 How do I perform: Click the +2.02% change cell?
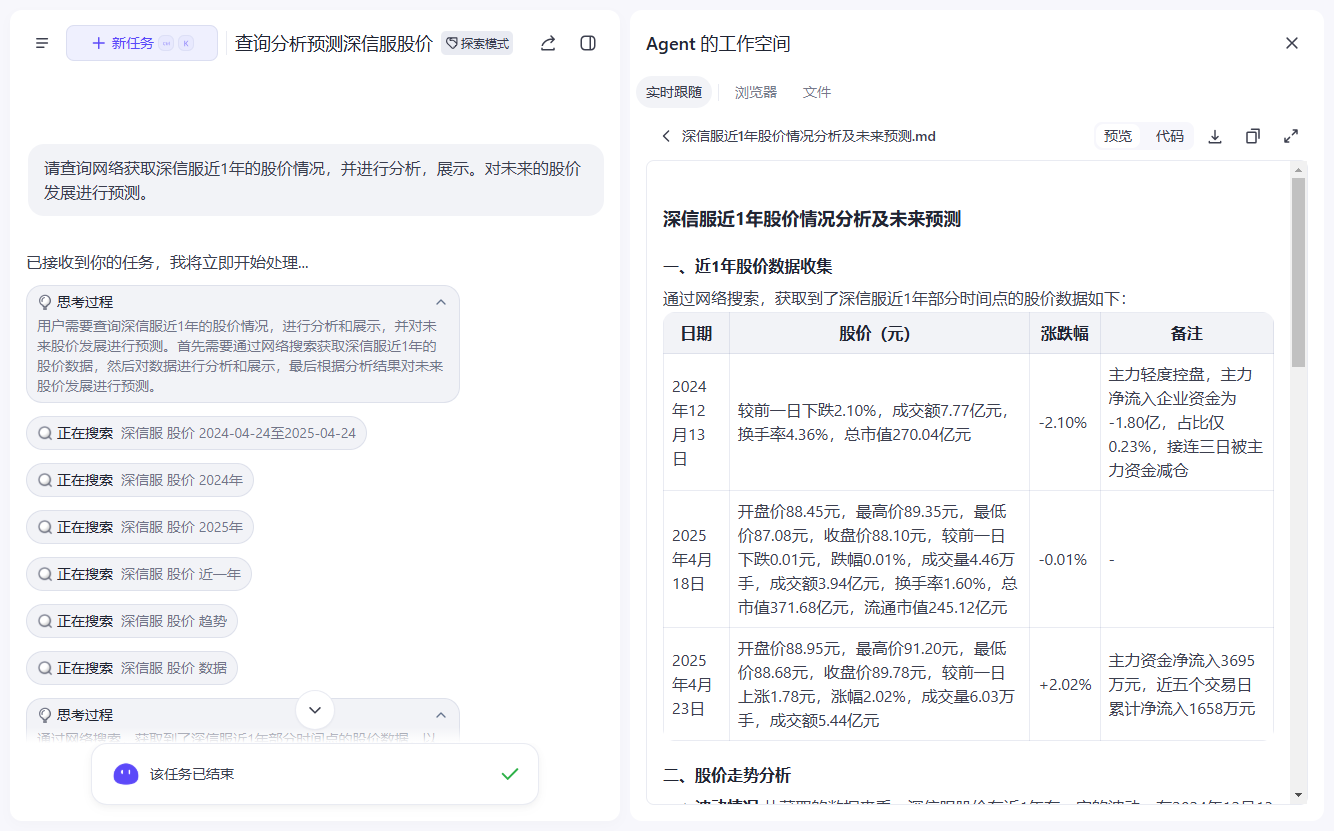(1065, 685)
